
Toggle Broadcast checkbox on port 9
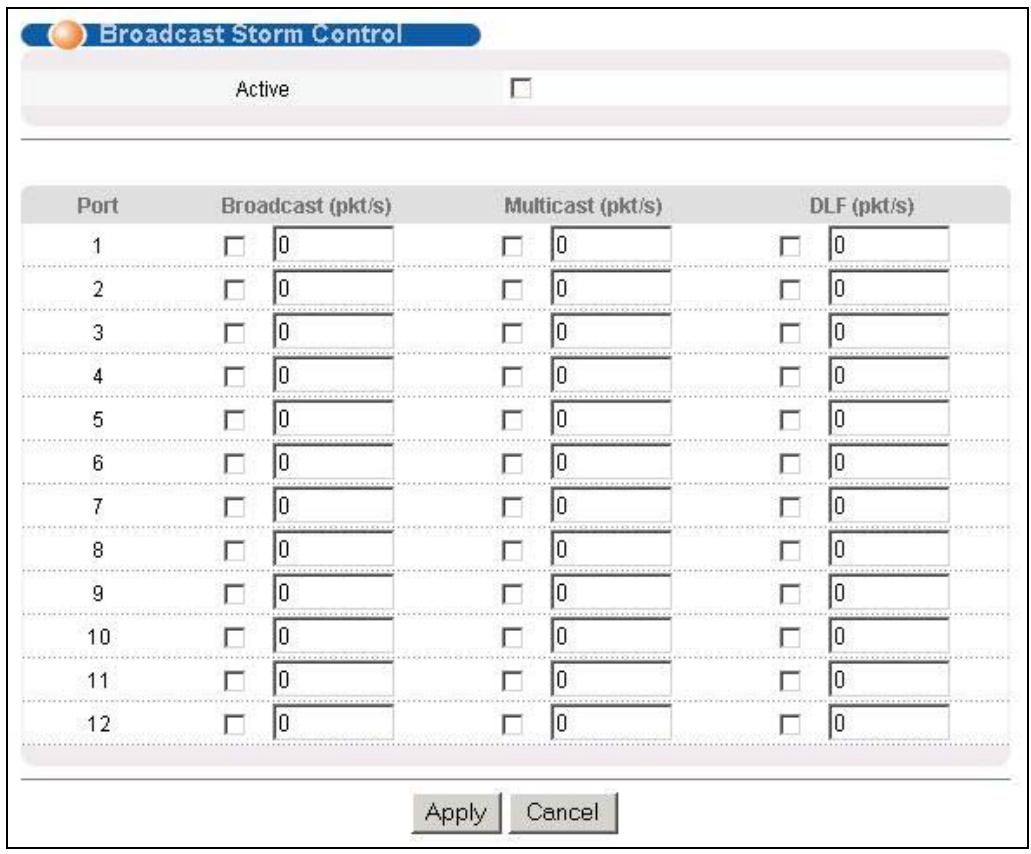click(234, 594)
